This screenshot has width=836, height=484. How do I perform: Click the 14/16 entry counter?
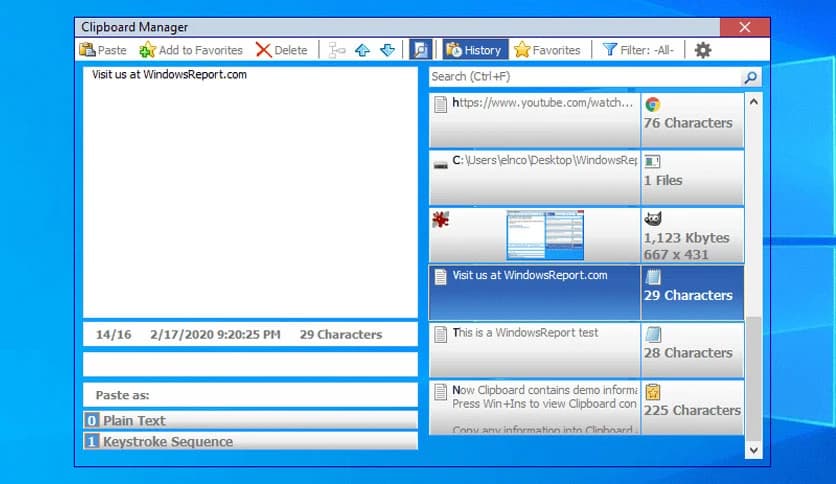[113, 335]
